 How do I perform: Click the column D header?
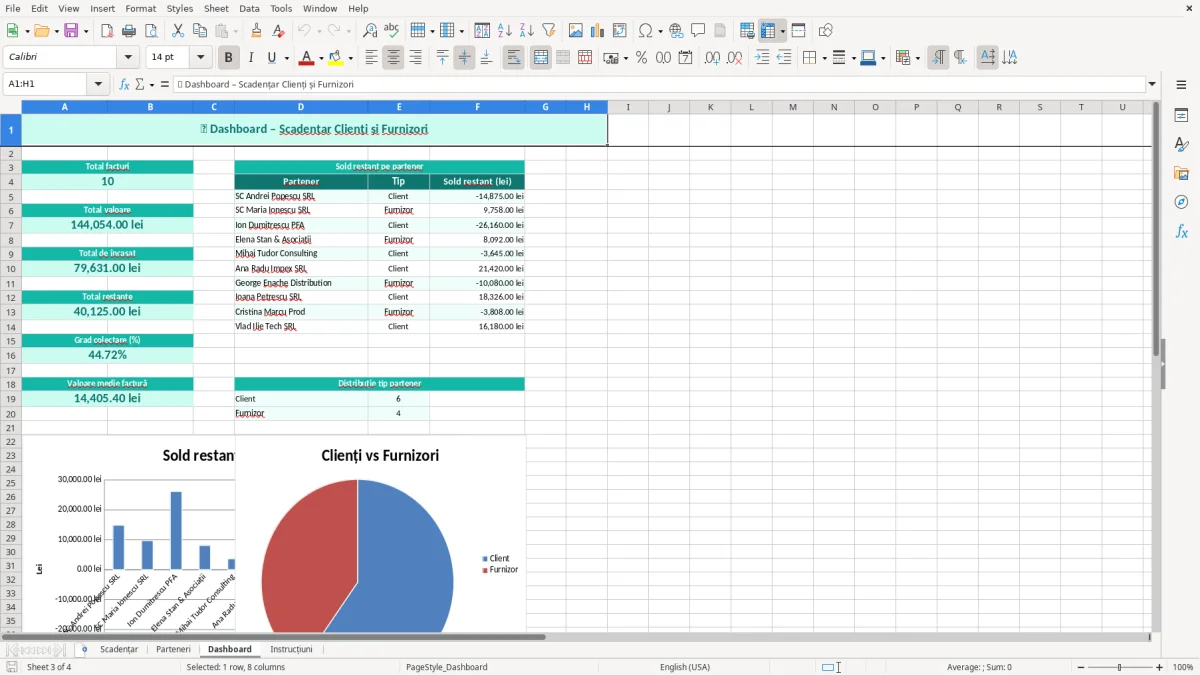tap(300, 107)
